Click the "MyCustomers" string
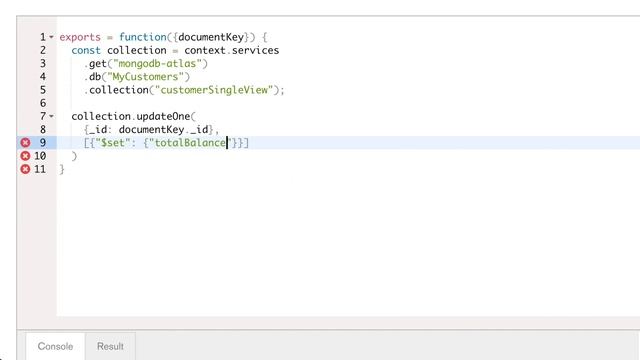Viewport: 640px width, 360px height. (x=145, y=77)
